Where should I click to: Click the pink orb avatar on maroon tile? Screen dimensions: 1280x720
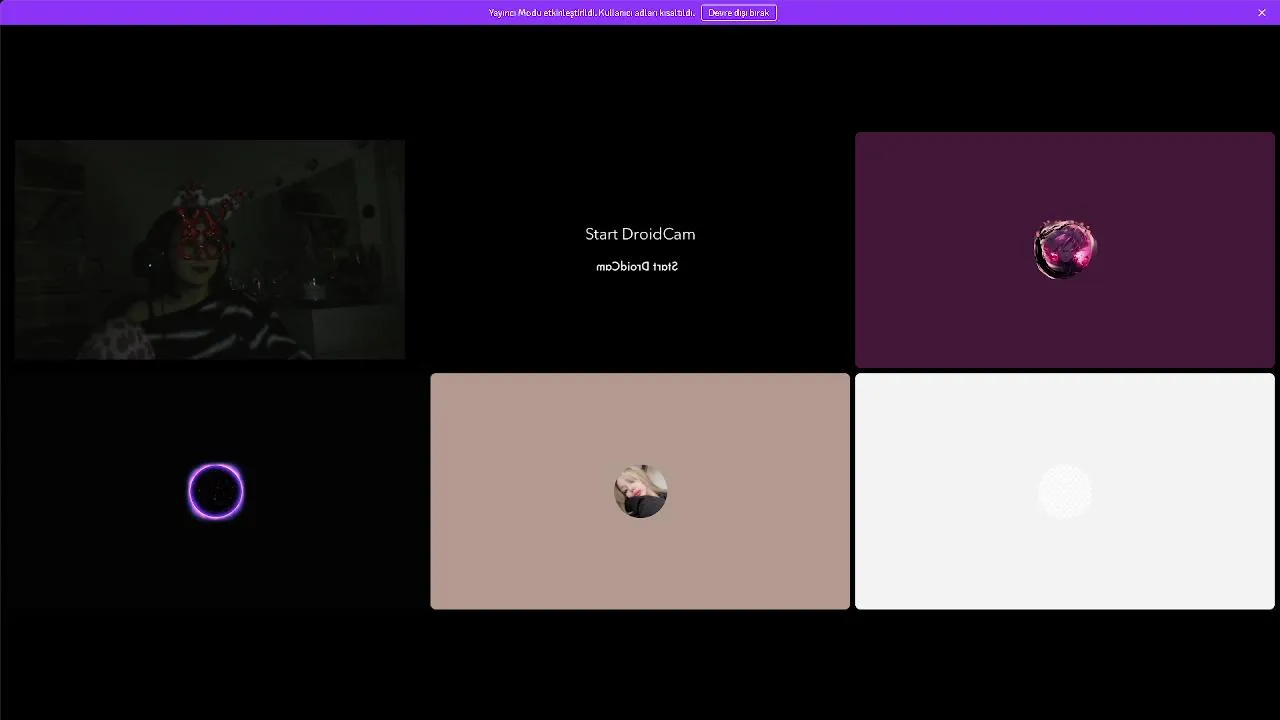(1065, 249)
